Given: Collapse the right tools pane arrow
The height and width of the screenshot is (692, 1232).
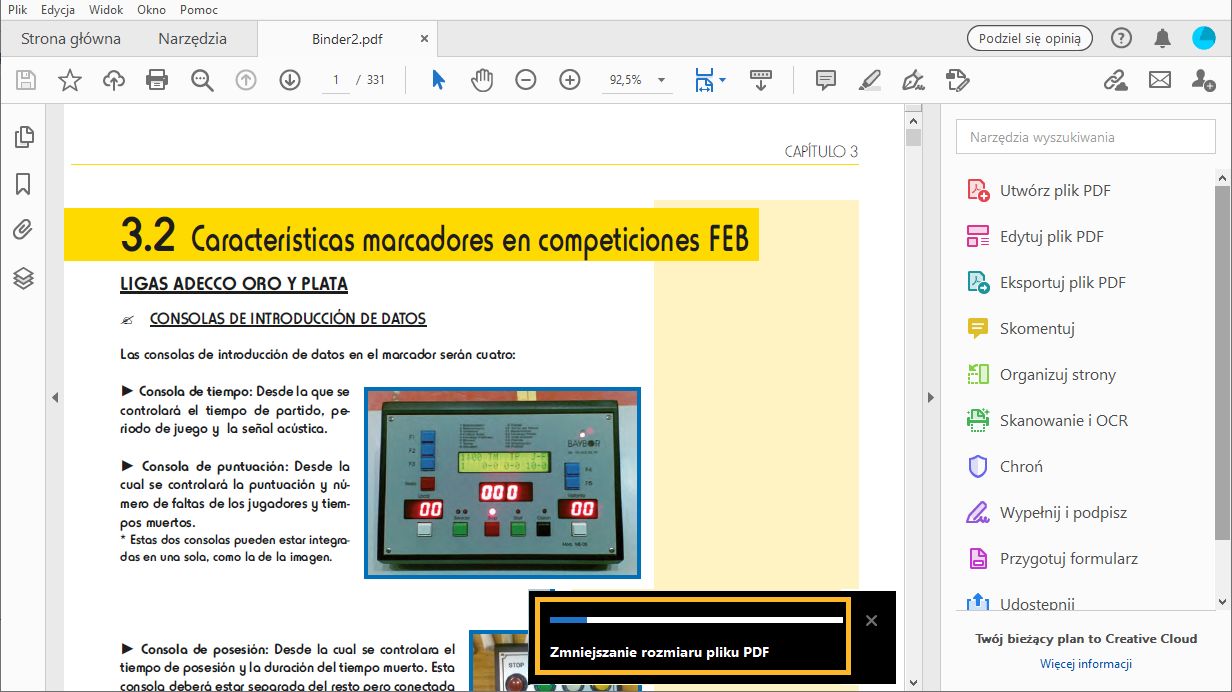Looking at the screenshot, I should [x=930, y=398].
